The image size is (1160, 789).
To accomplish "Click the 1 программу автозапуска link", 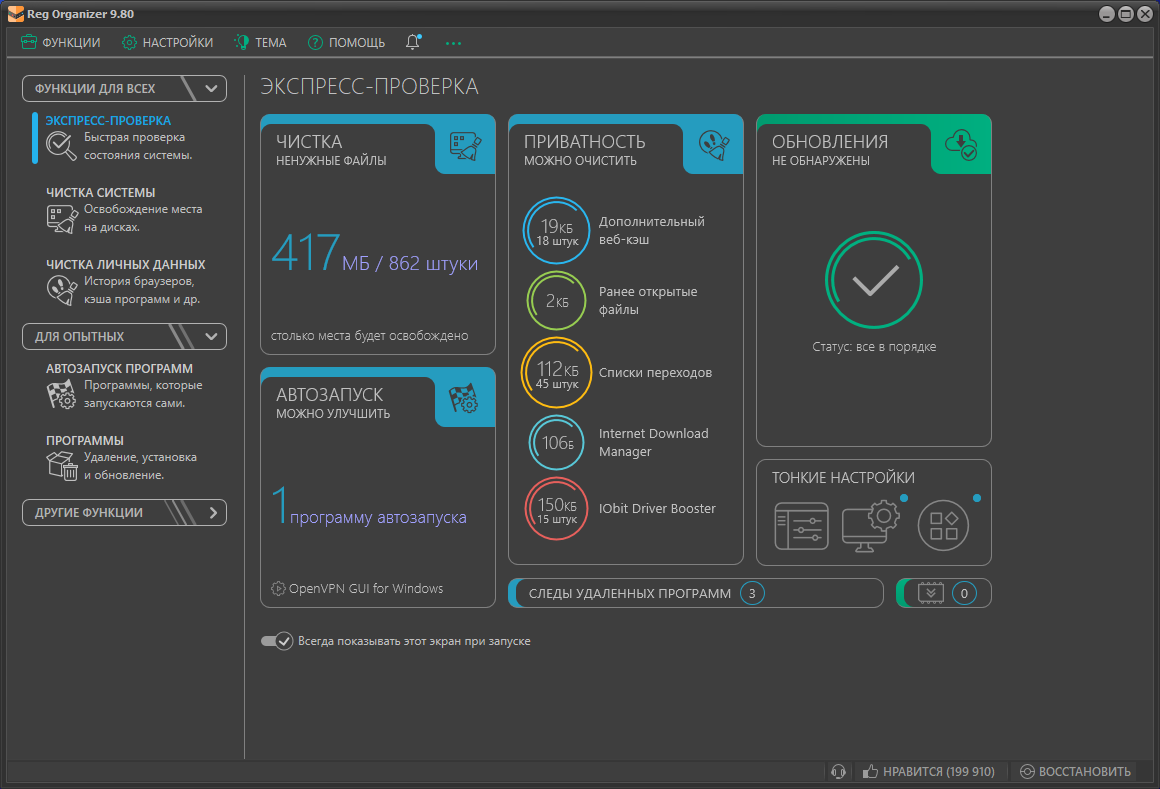I will 368,508.
